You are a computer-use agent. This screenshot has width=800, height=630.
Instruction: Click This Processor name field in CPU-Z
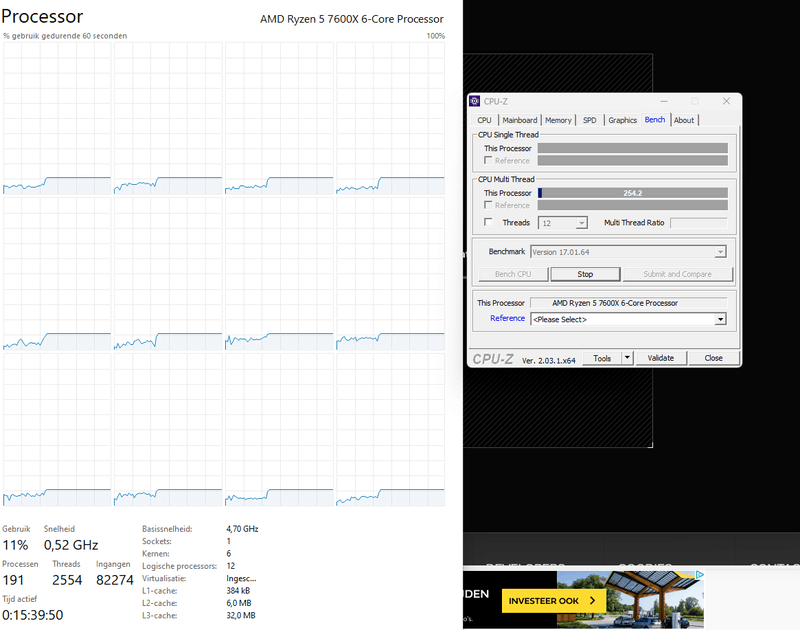629,303
